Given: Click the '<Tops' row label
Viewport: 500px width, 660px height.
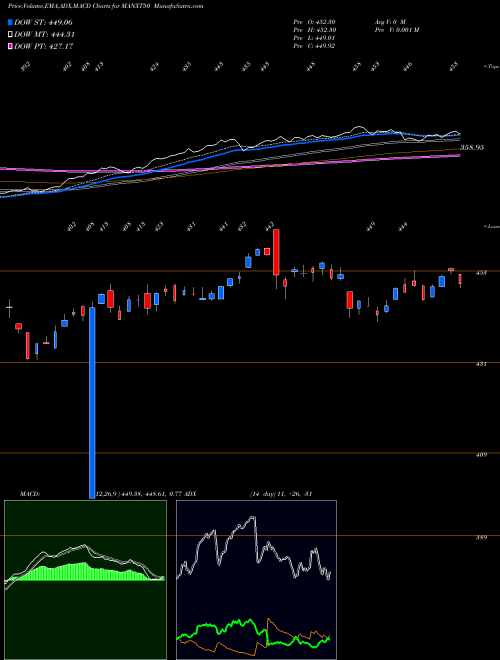Looking at the screenshot, I should (491, 66).
